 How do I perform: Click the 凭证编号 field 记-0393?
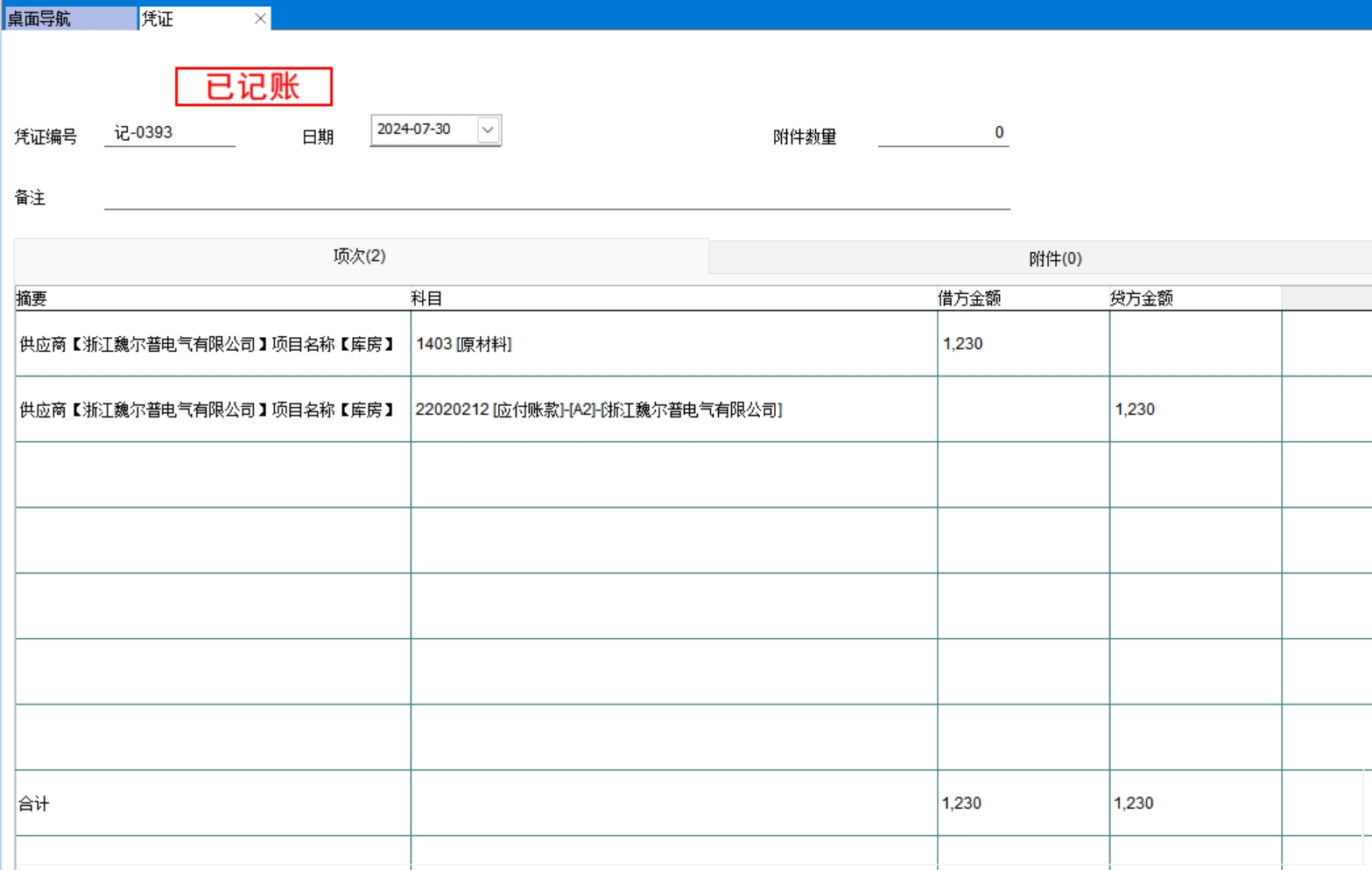(x=169, y=133)
